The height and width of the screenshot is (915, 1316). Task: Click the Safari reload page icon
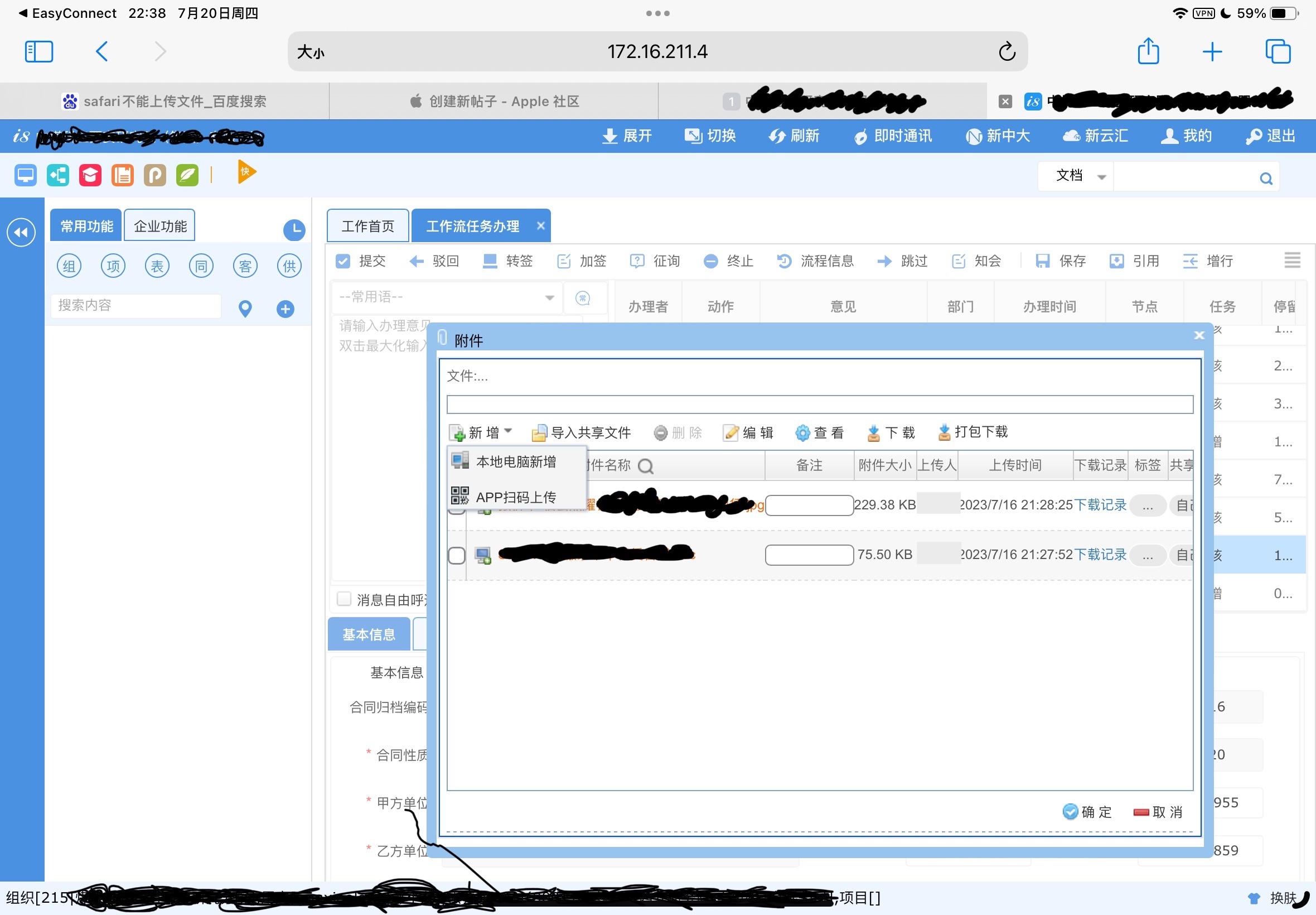pos(1007,51)
